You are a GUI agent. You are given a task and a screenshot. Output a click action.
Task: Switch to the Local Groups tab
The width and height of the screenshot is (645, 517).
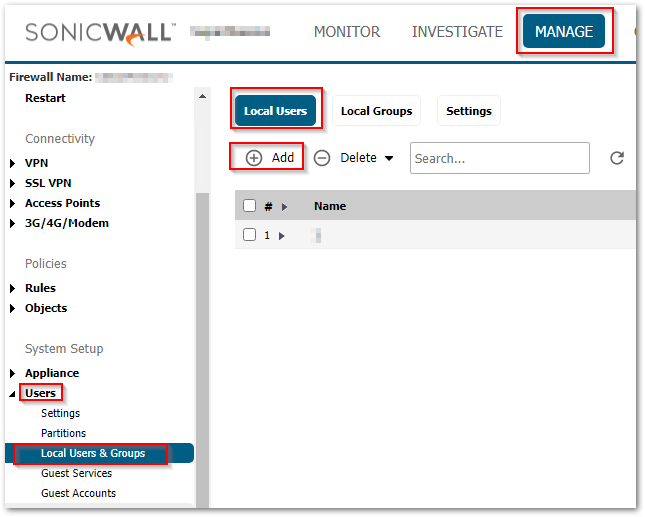pyautogui.click(x=376, y=111)
